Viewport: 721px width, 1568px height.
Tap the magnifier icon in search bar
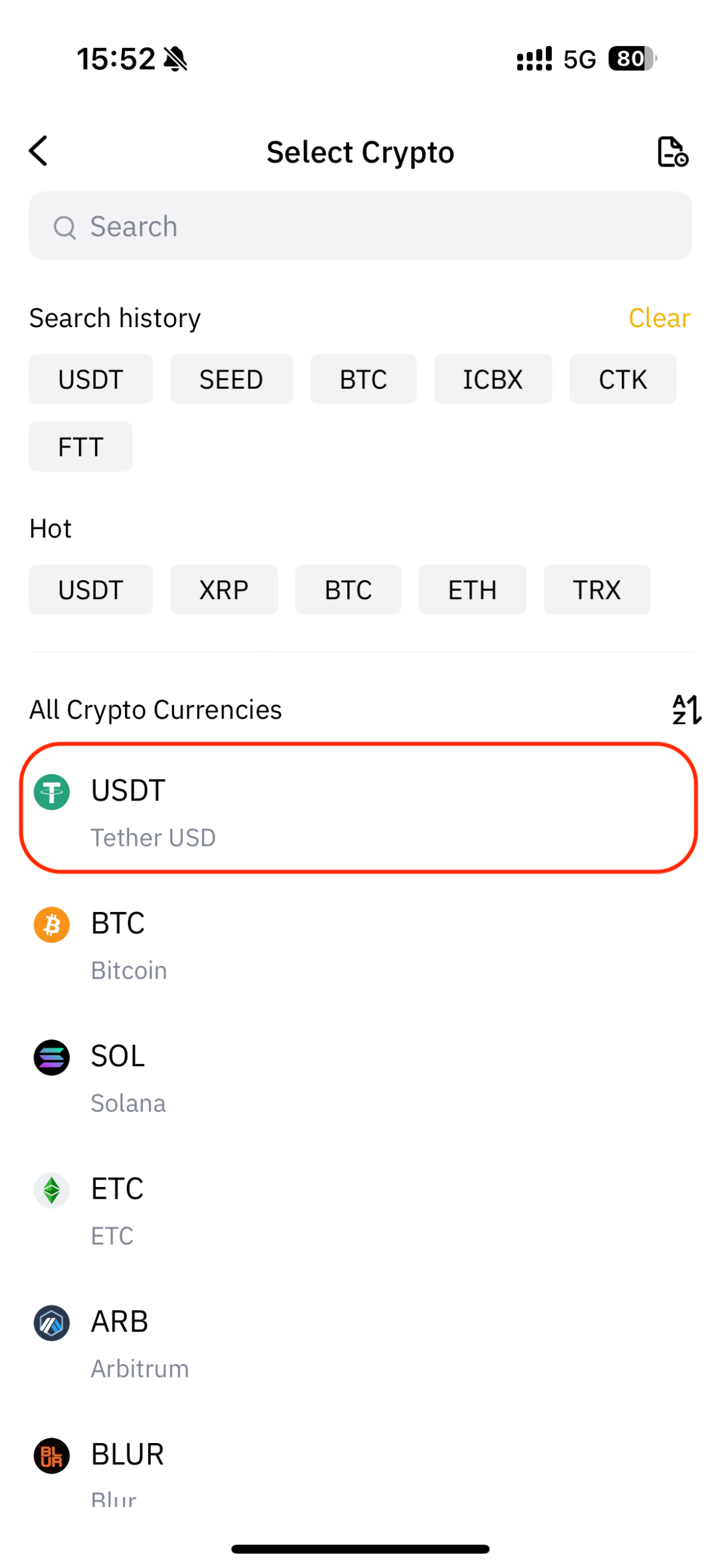[x=64, y=227]
